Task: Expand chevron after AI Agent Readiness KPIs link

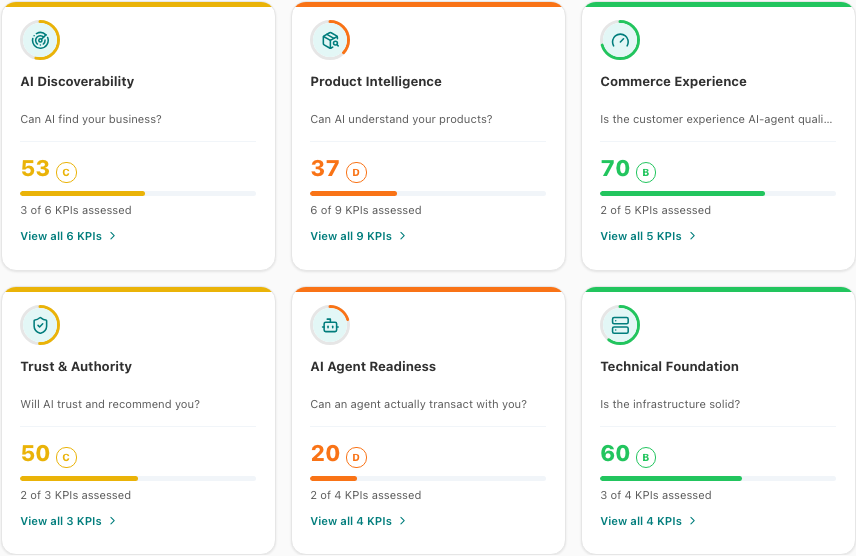Action: coord(402,521)
